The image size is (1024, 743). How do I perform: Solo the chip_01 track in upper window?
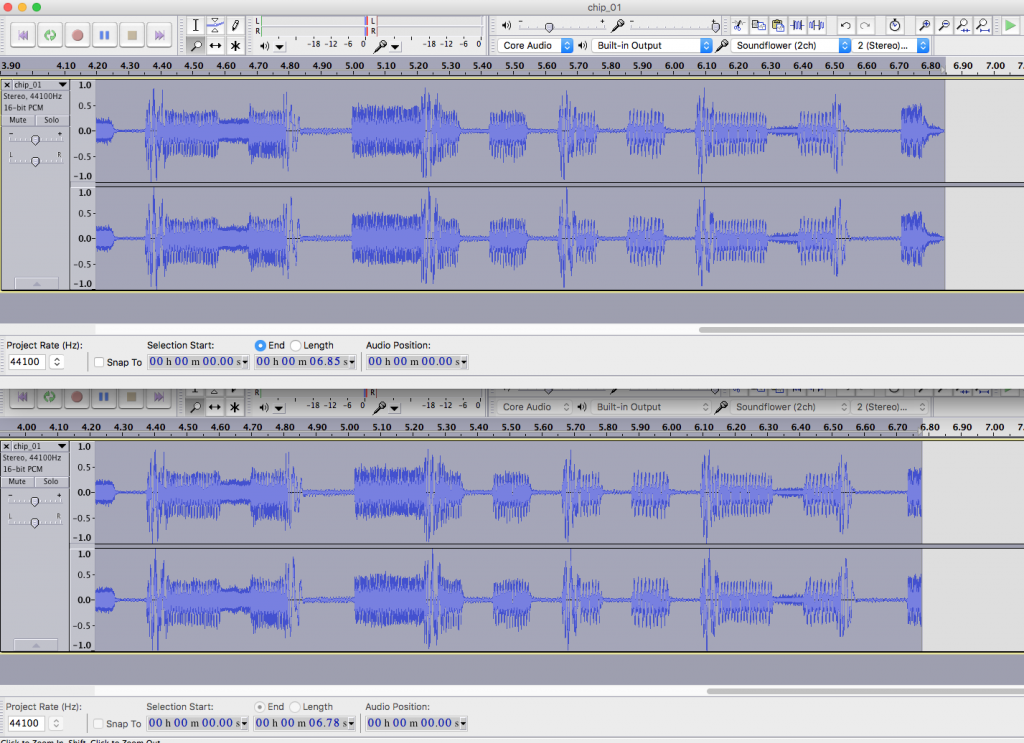click(x=52, y=120)
